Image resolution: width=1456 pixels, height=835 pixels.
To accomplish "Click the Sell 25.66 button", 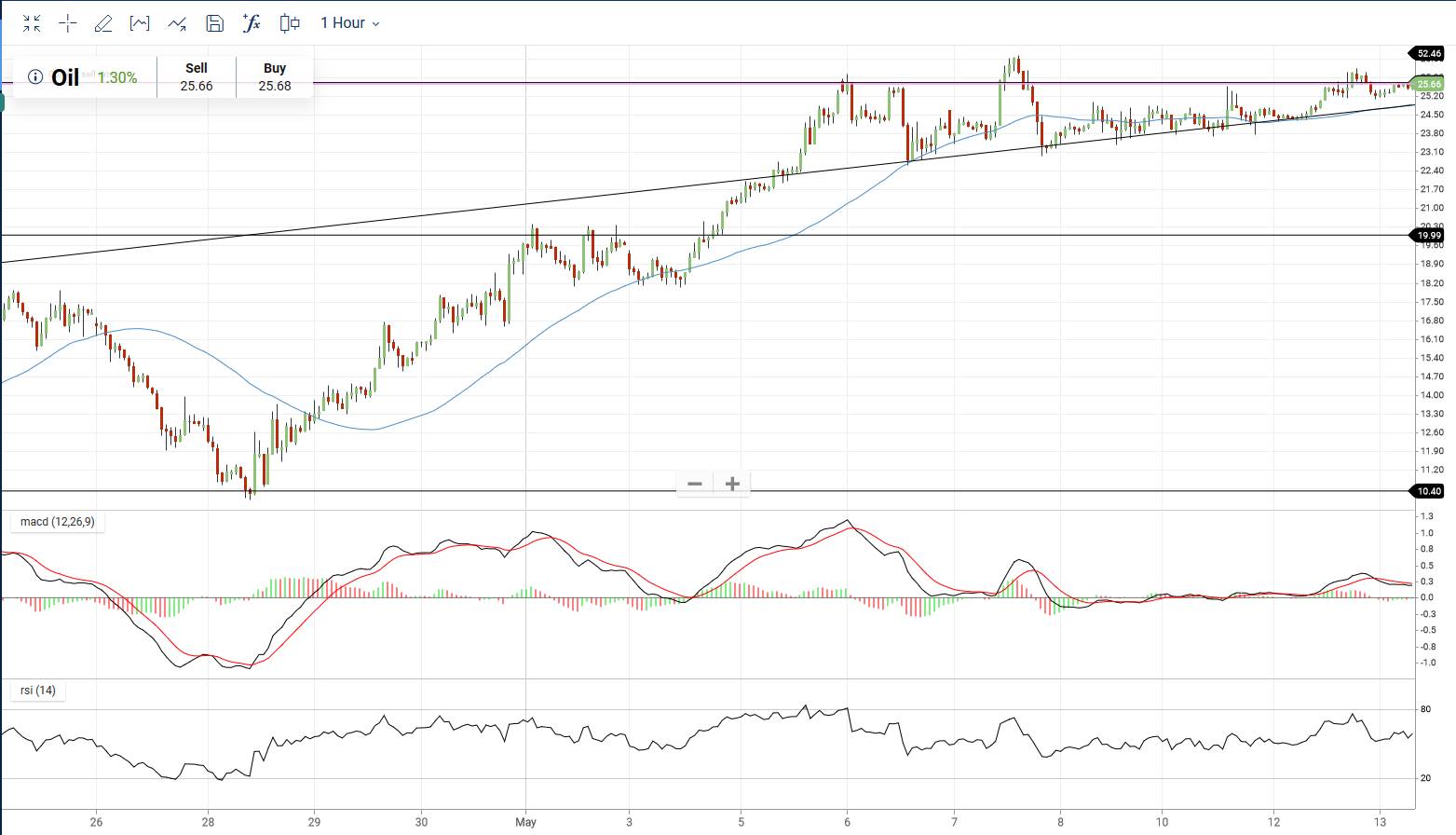I will point(197,77).
